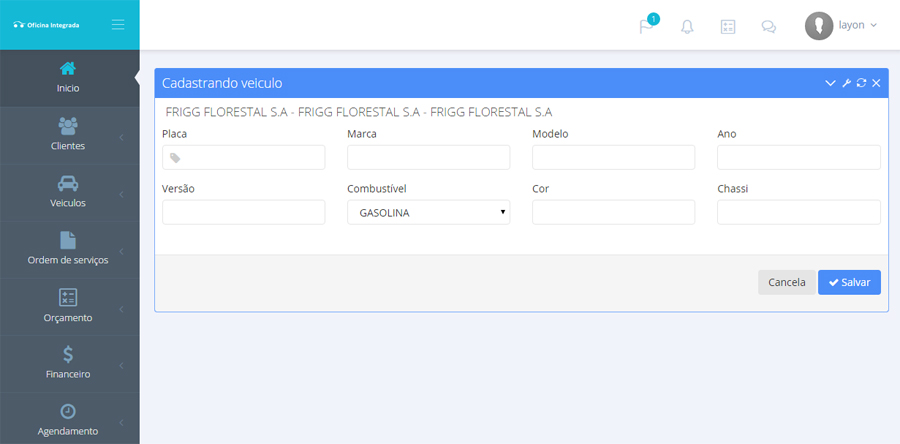The height and width of the screenshot is (444, 900).
Task: Expand the layon user dropdown
Action: (874, 25)
